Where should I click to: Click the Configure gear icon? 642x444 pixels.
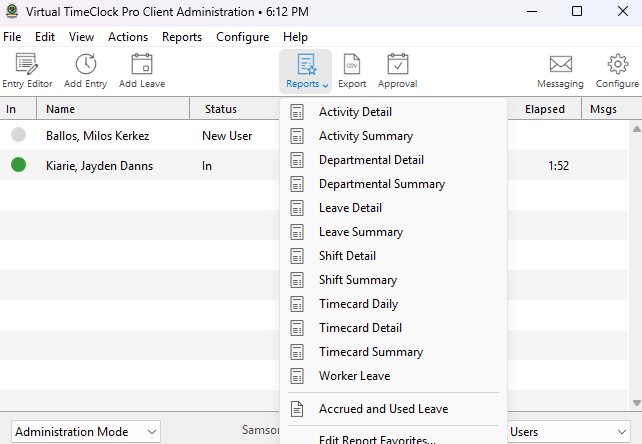point(617,64)
